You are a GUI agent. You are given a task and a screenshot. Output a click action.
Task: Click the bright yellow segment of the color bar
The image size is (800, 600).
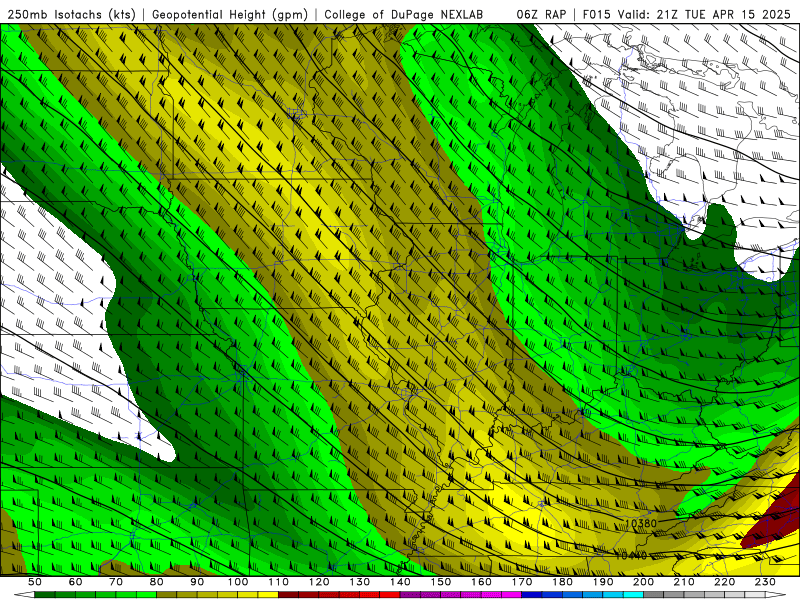tap(268, 595)
